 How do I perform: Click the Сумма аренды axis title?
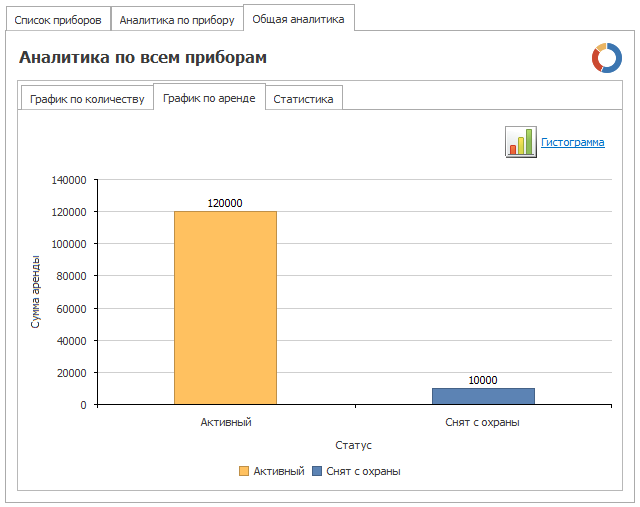click(35, 292)
